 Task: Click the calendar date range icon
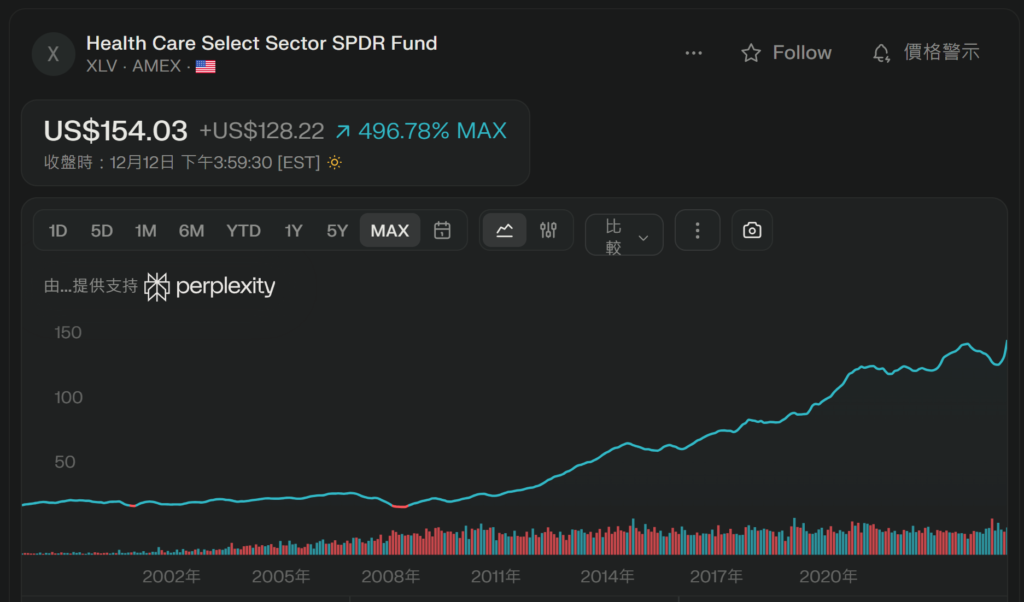pyautogui.click(x=442, y=231)
